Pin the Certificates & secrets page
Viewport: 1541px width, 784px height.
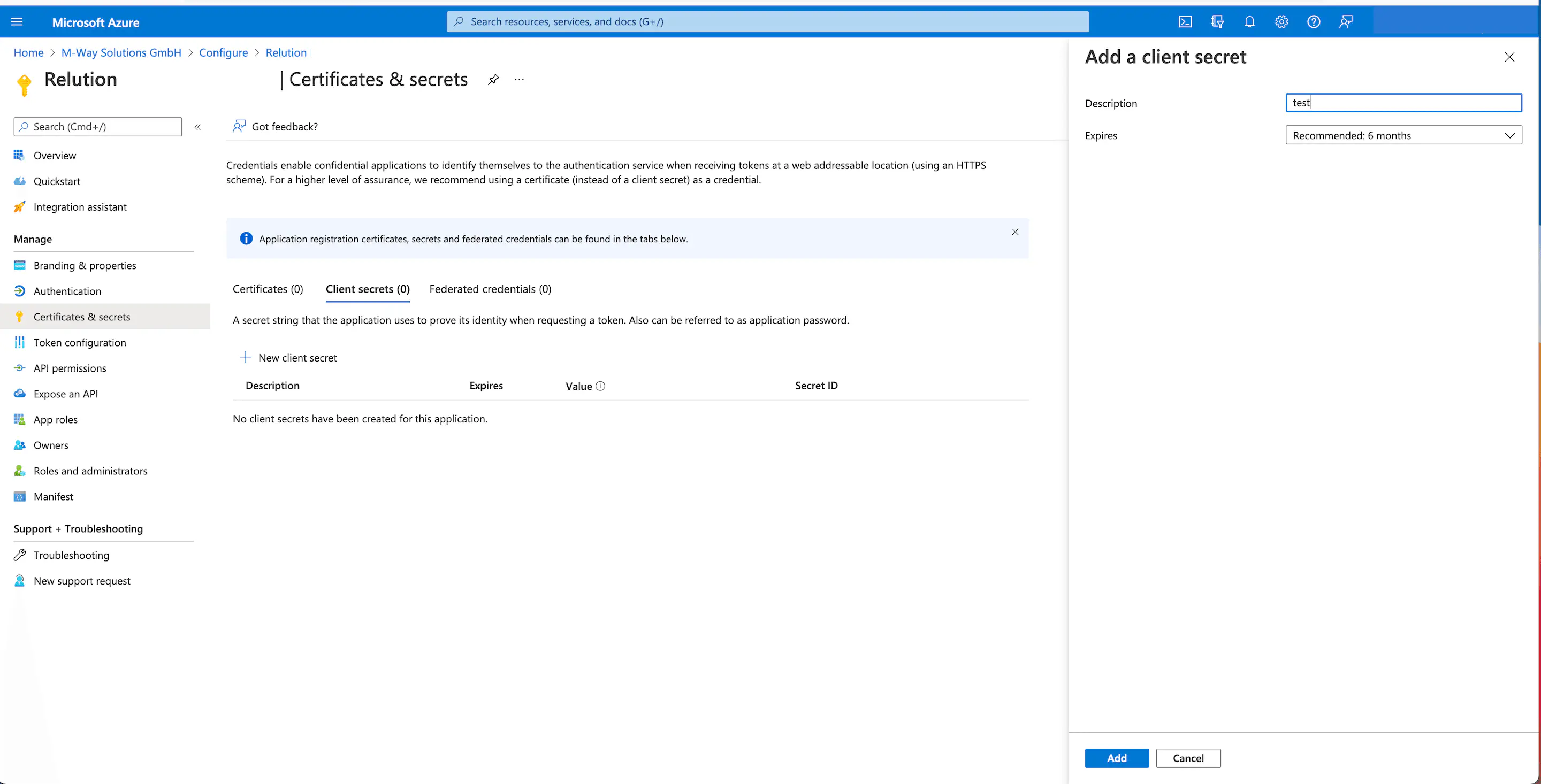coord(493,80)
